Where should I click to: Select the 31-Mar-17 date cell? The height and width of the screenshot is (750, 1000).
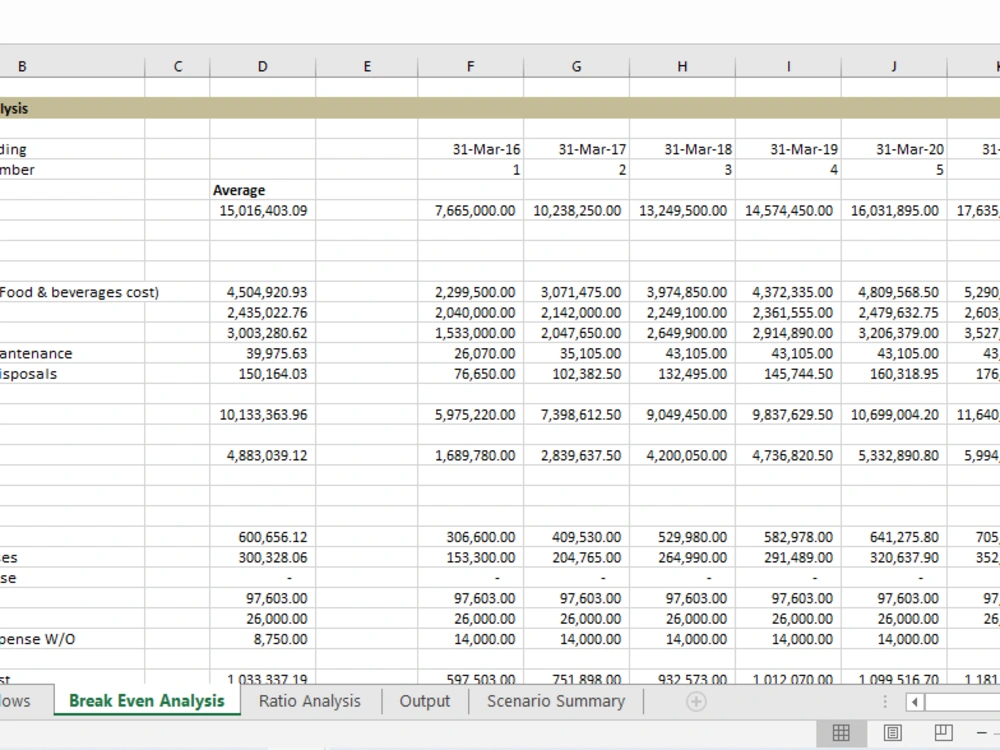pos(577,149)
